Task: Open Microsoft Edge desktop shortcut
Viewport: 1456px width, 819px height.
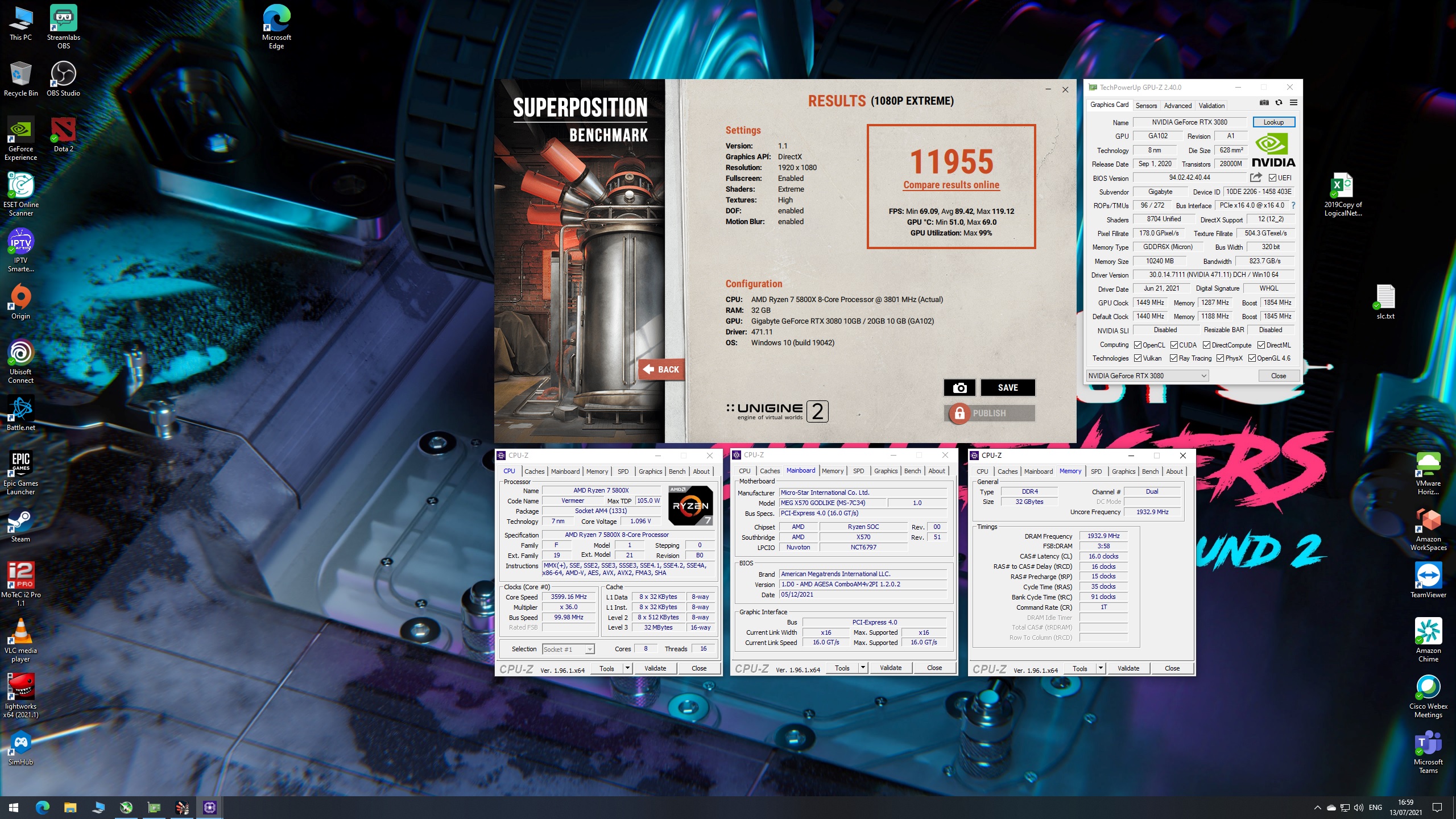Action: [x=276, y=27]
